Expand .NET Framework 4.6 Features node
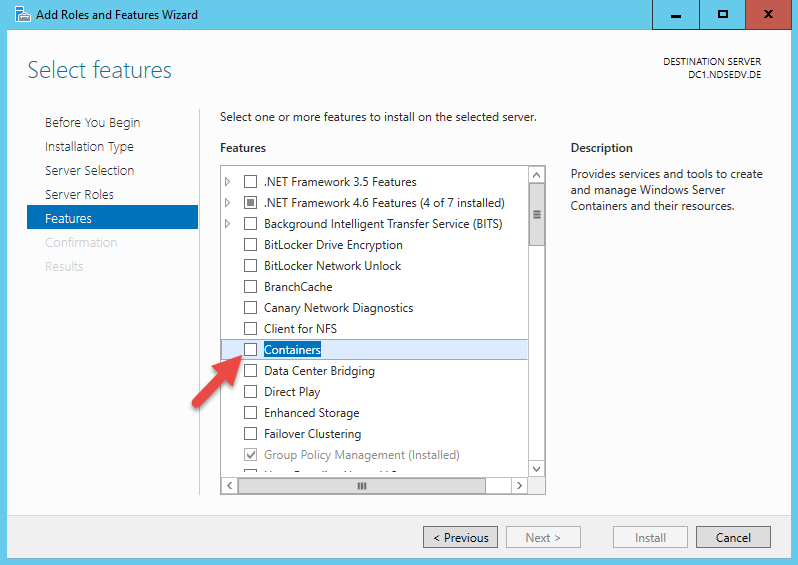798x565 pixels. (x=228, y=203)
